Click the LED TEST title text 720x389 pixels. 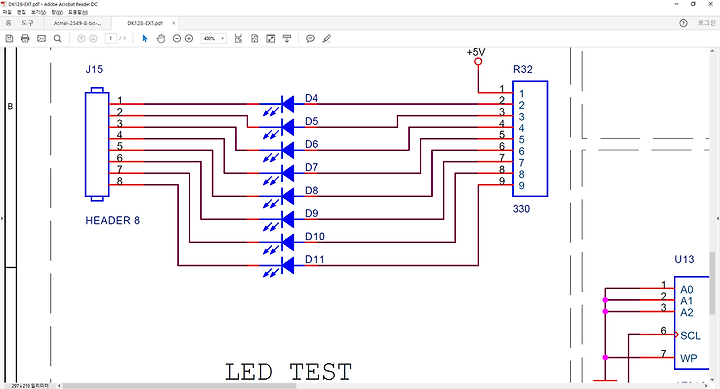click(288, 372)
